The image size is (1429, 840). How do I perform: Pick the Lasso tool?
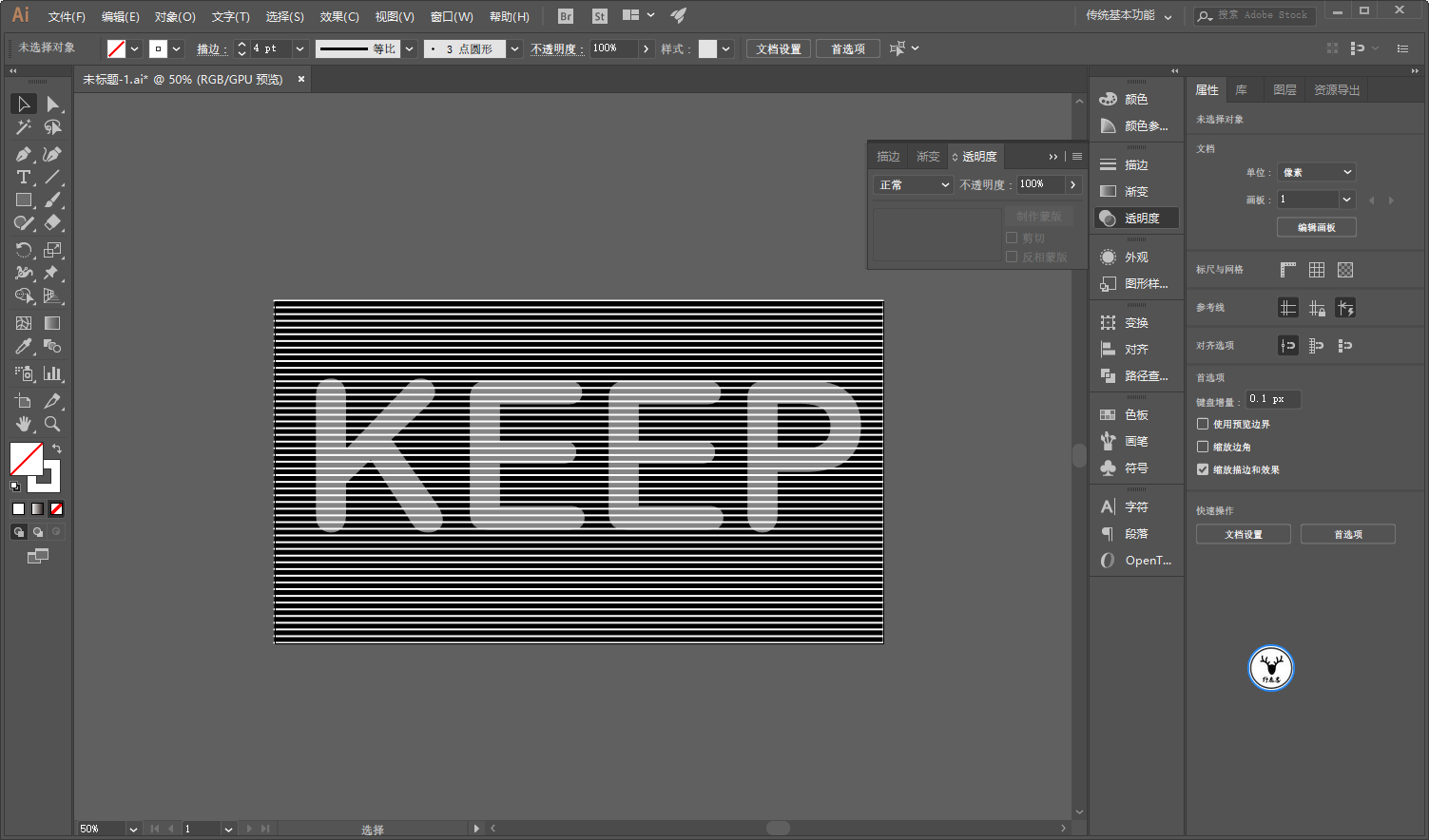coord(52,126)
